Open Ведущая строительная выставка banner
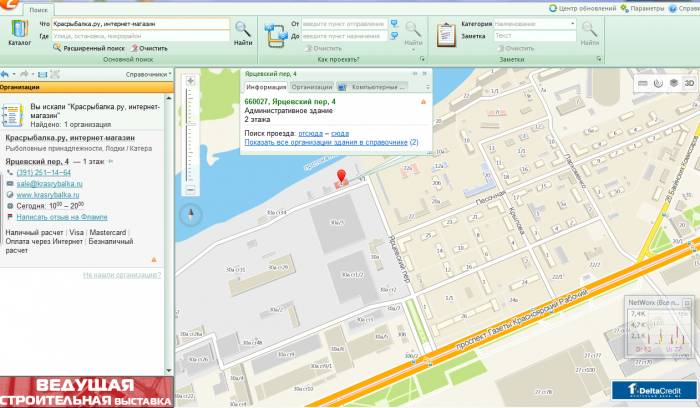 coord(86,392)
